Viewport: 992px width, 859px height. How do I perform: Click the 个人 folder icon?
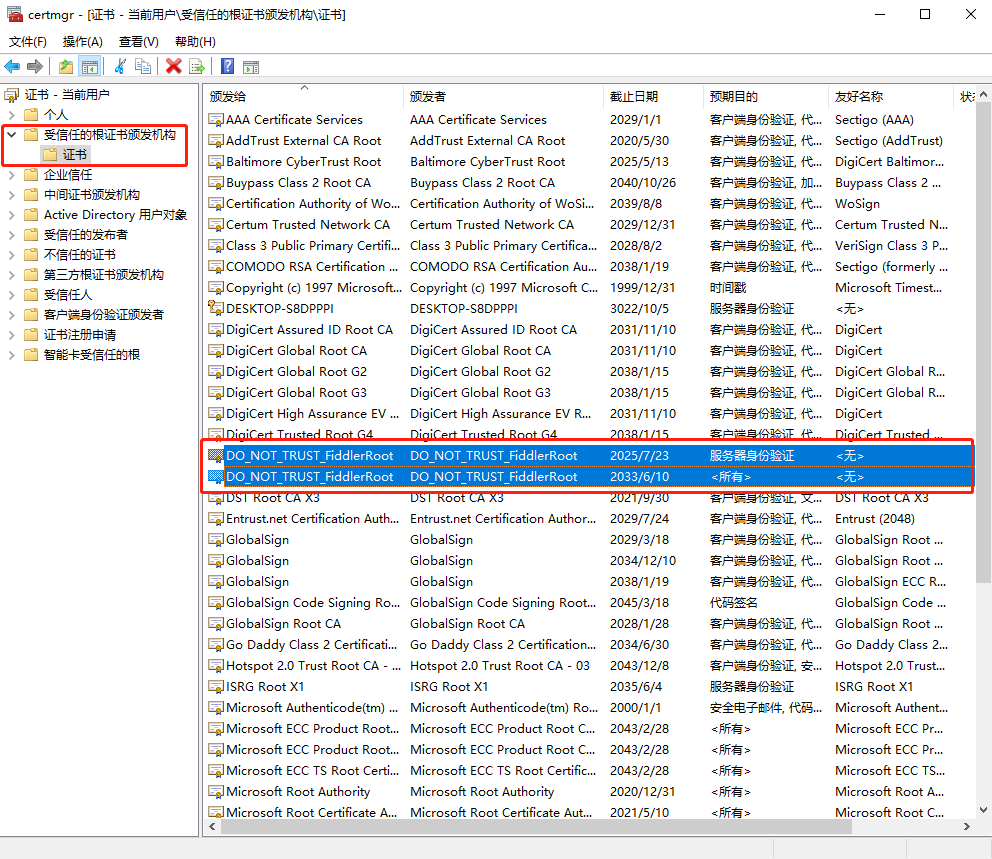(31, 114)
